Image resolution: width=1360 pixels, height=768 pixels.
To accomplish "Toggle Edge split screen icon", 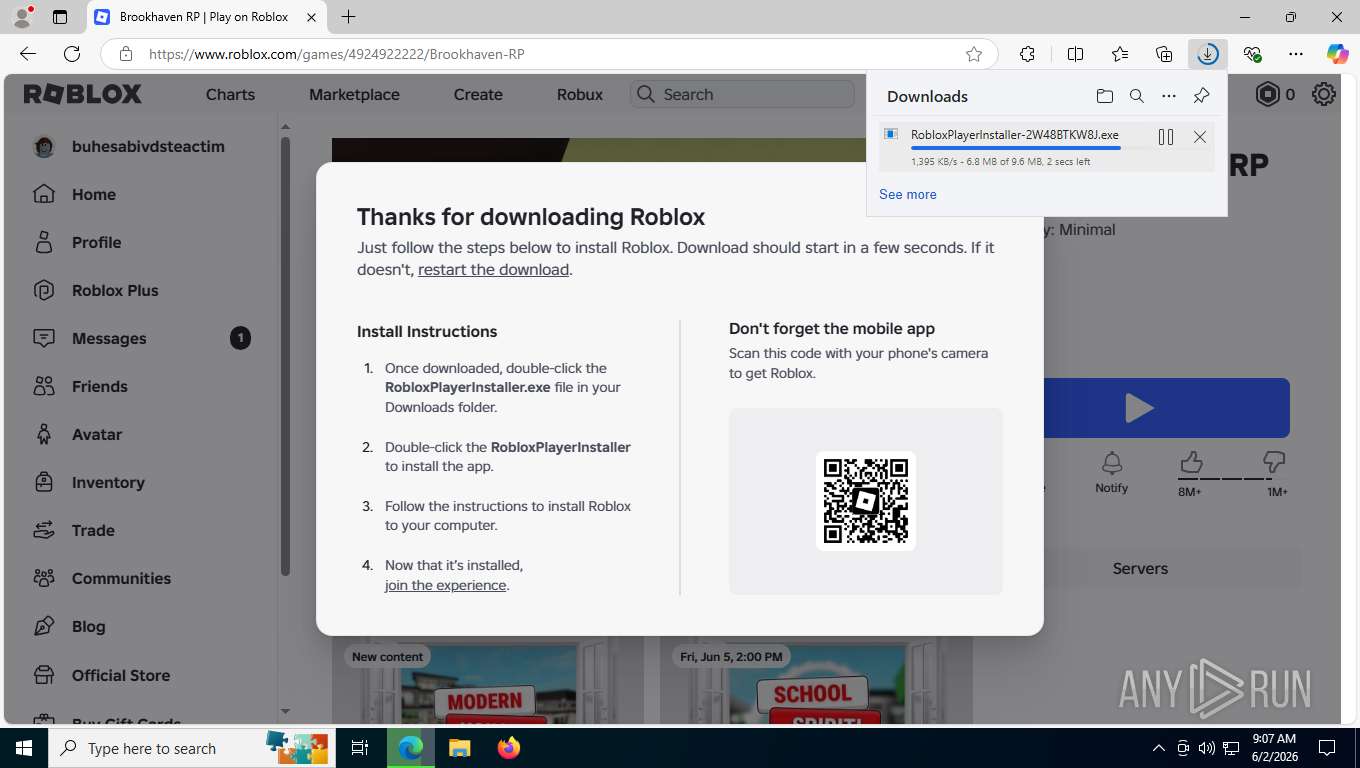I will (1076, 54).
